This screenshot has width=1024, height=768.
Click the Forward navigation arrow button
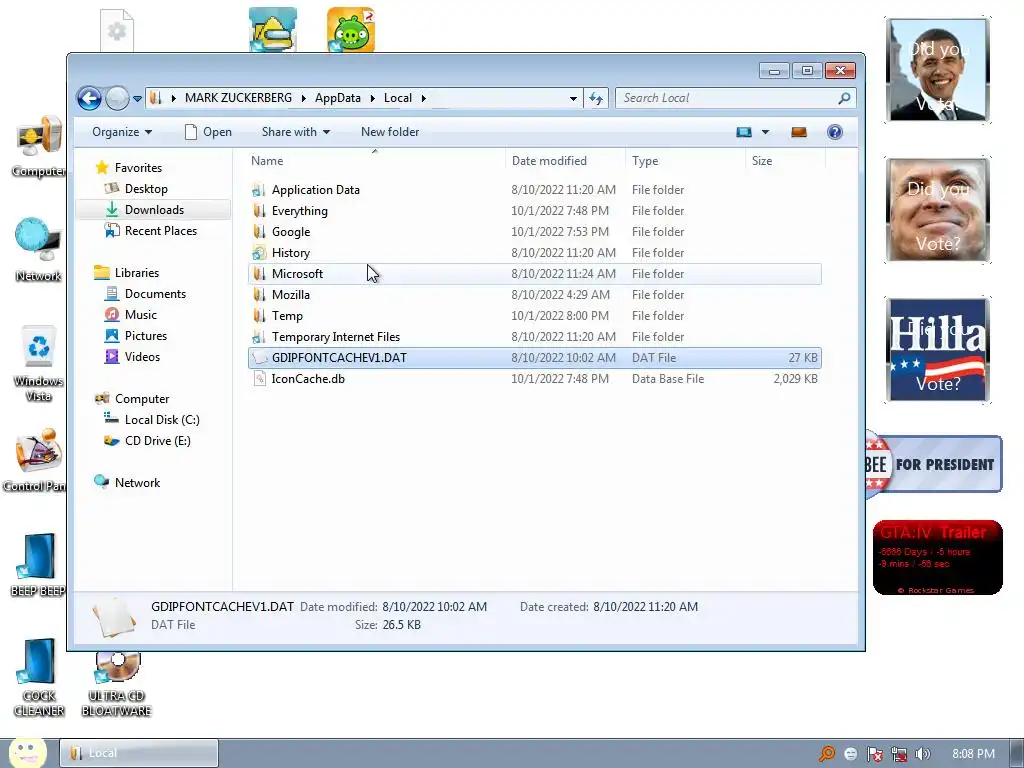click(x=118, y=99)
